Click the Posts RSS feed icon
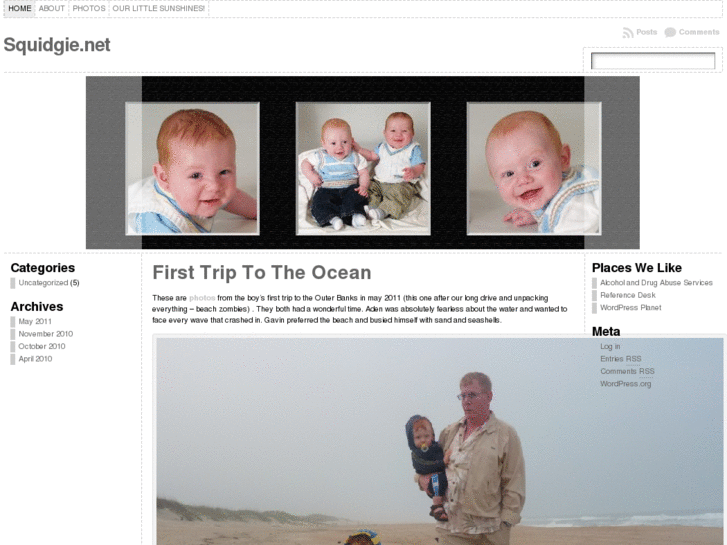Screen dimensions: 727x545 point(628,32)
